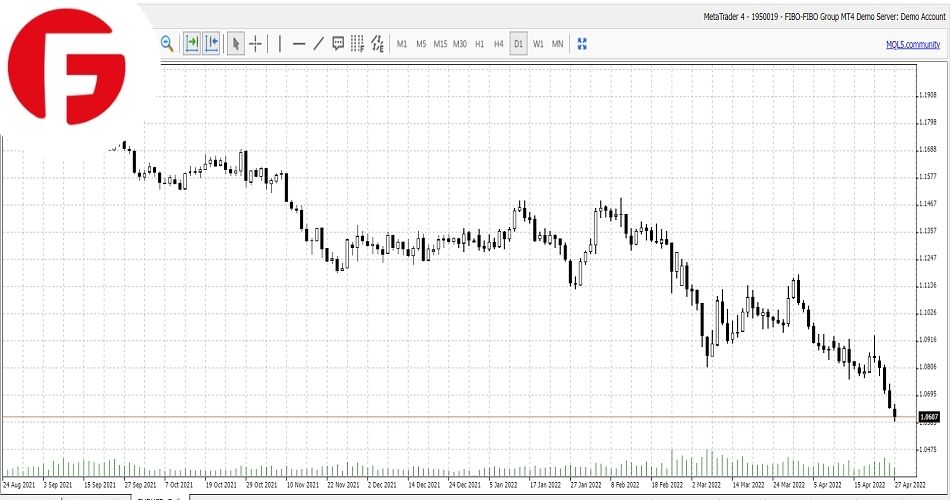This screenshot has height=500, width=950.
Task: Toggle the chart shift button
Action: tap(211, 43)
